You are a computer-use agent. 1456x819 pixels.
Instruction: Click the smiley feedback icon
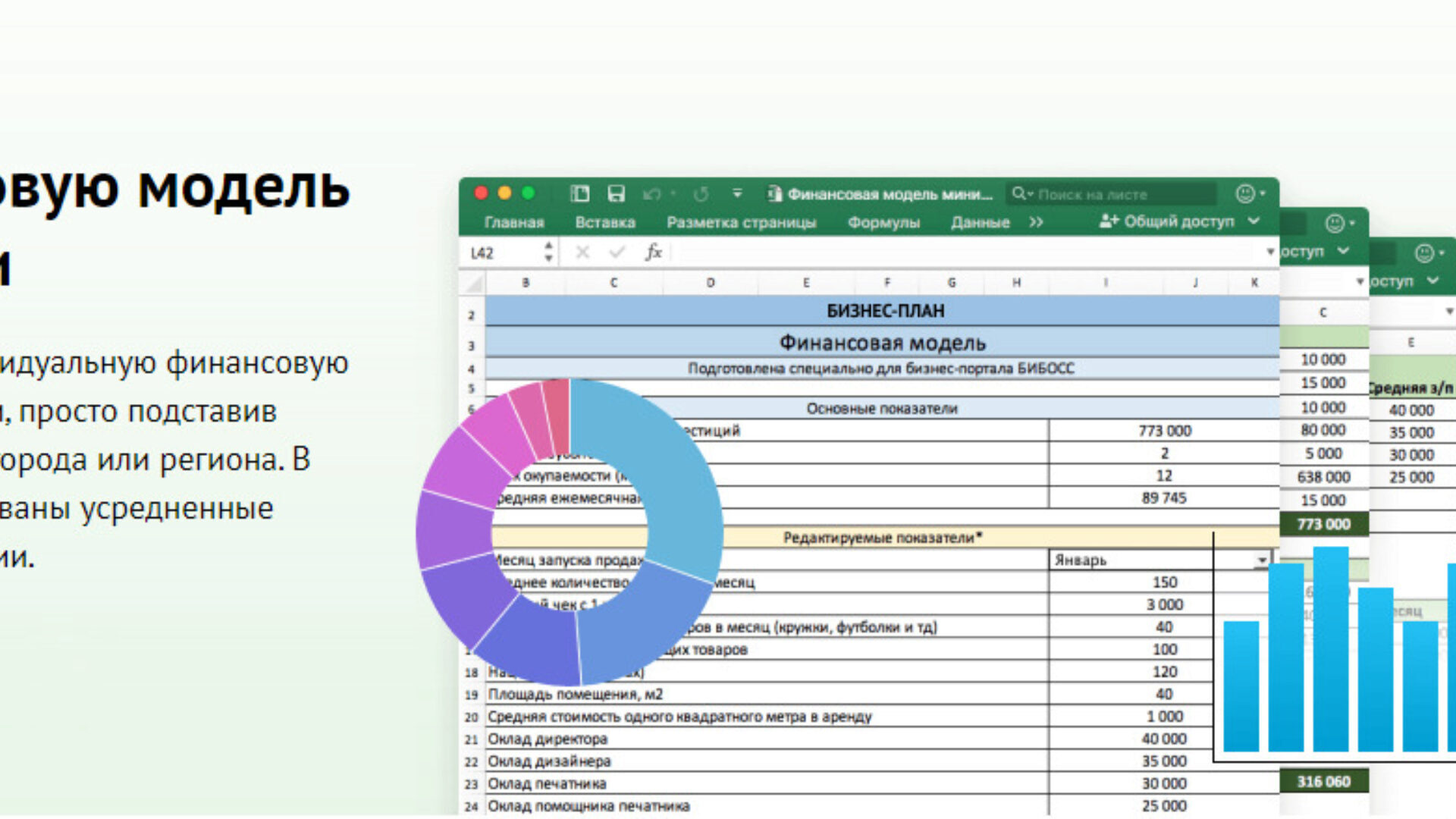click(1244, 194)
